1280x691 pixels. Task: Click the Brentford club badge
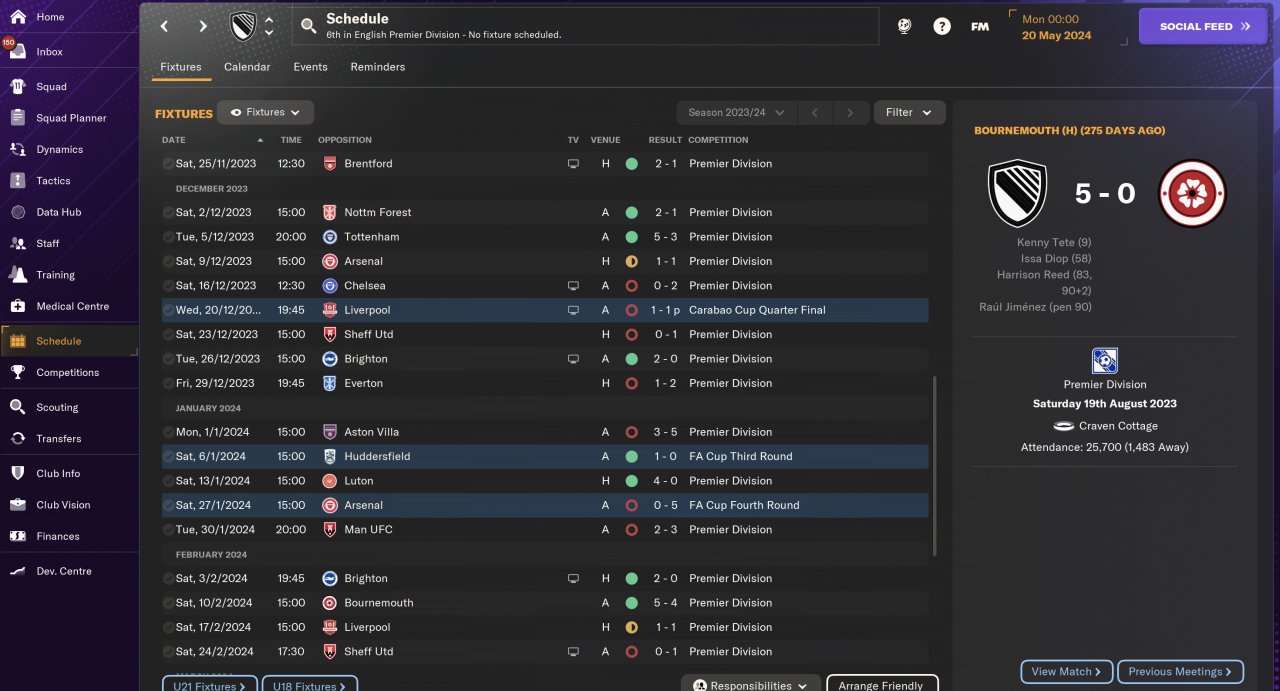tap(330, 164)
